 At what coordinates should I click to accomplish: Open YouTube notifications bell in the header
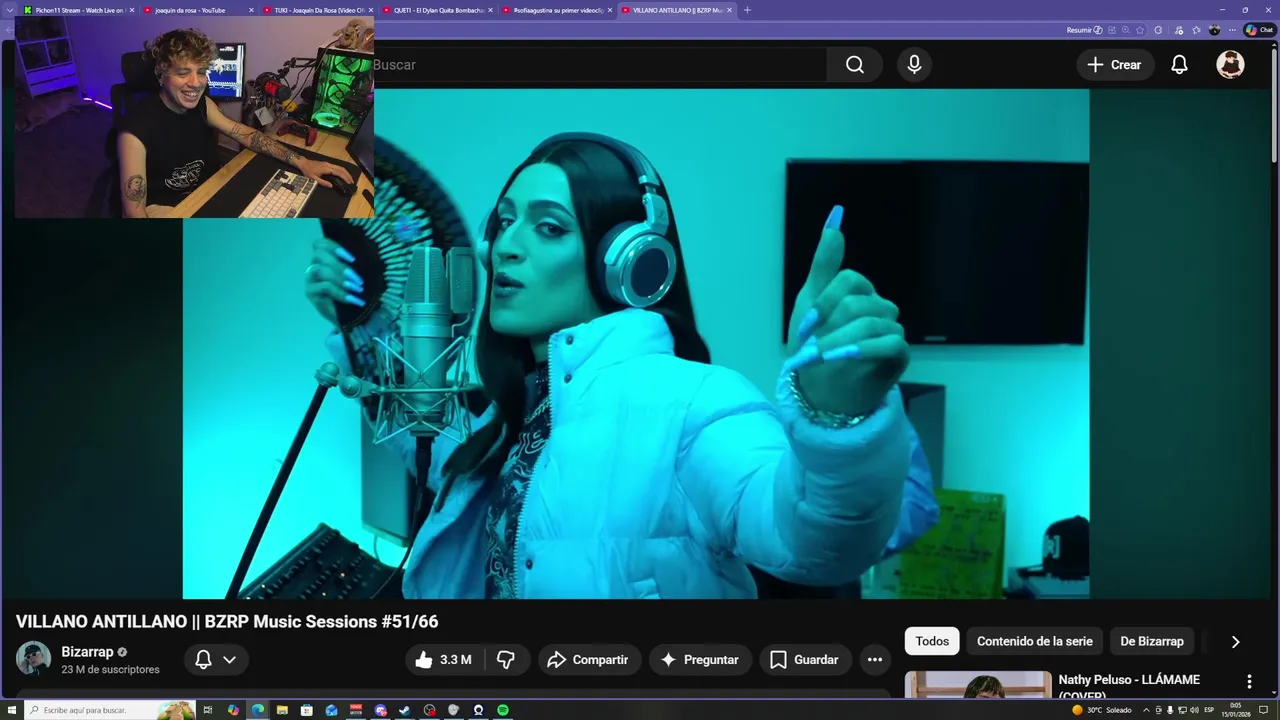[1179, 65]
